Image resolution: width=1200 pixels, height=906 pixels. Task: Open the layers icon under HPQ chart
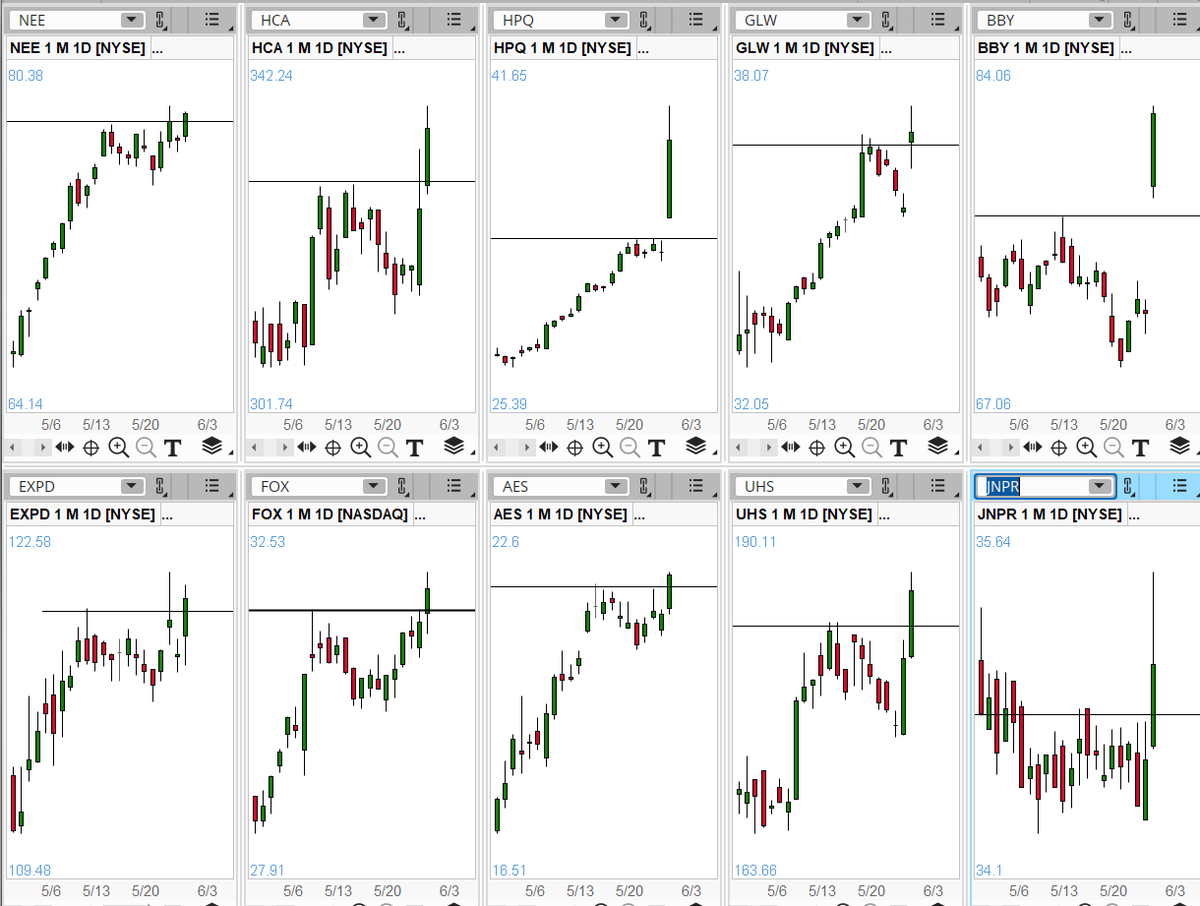(x=696, y=446)
